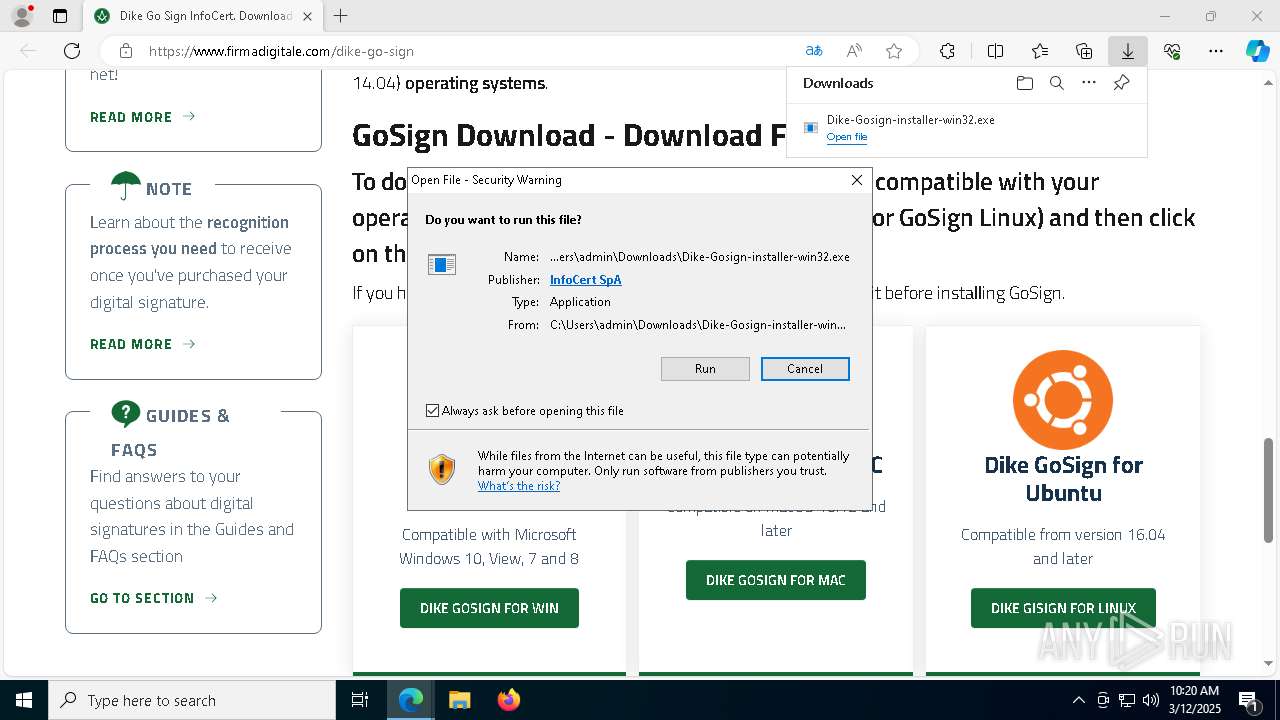The image size is (1280, 720).
Task: Open more options in Downloads panel
Action: pos(1089,83)
